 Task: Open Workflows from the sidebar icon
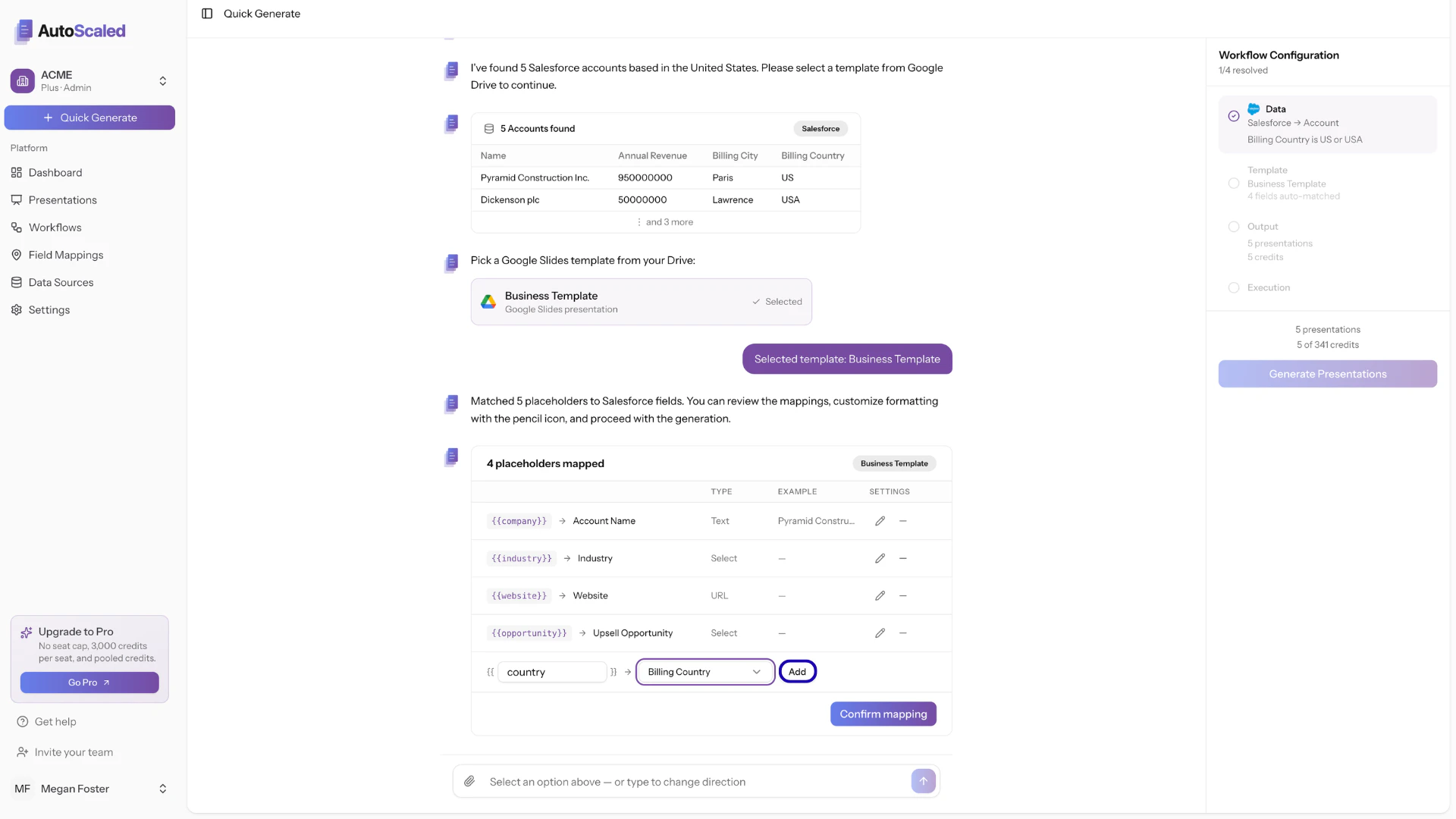[17, 227]
